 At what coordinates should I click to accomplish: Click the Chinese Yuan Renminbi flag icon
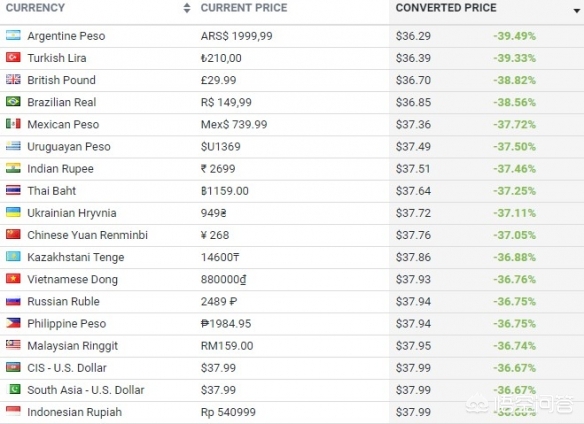(x=13, y=234)
